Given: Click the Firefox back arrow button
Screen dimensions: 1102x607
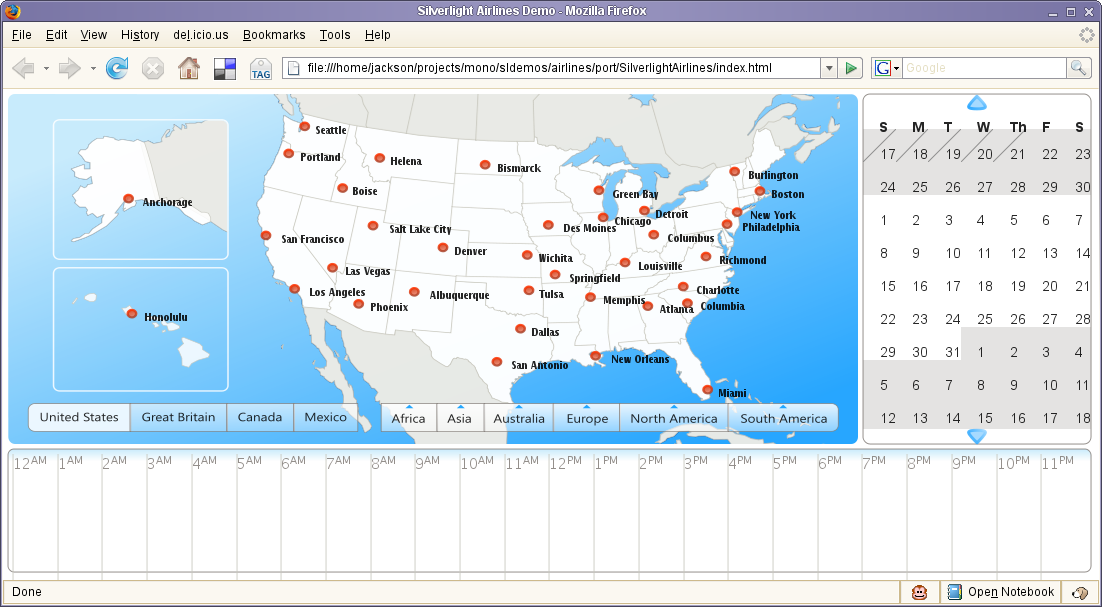Looking at the screenshot, I should [x=24, y=68].
